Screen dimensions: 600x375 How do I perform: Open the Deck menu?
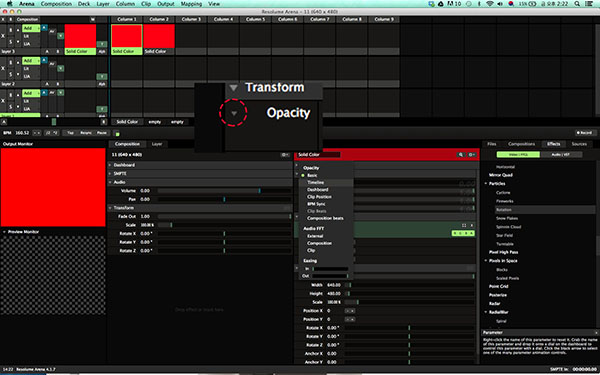(x=84, y=4)
